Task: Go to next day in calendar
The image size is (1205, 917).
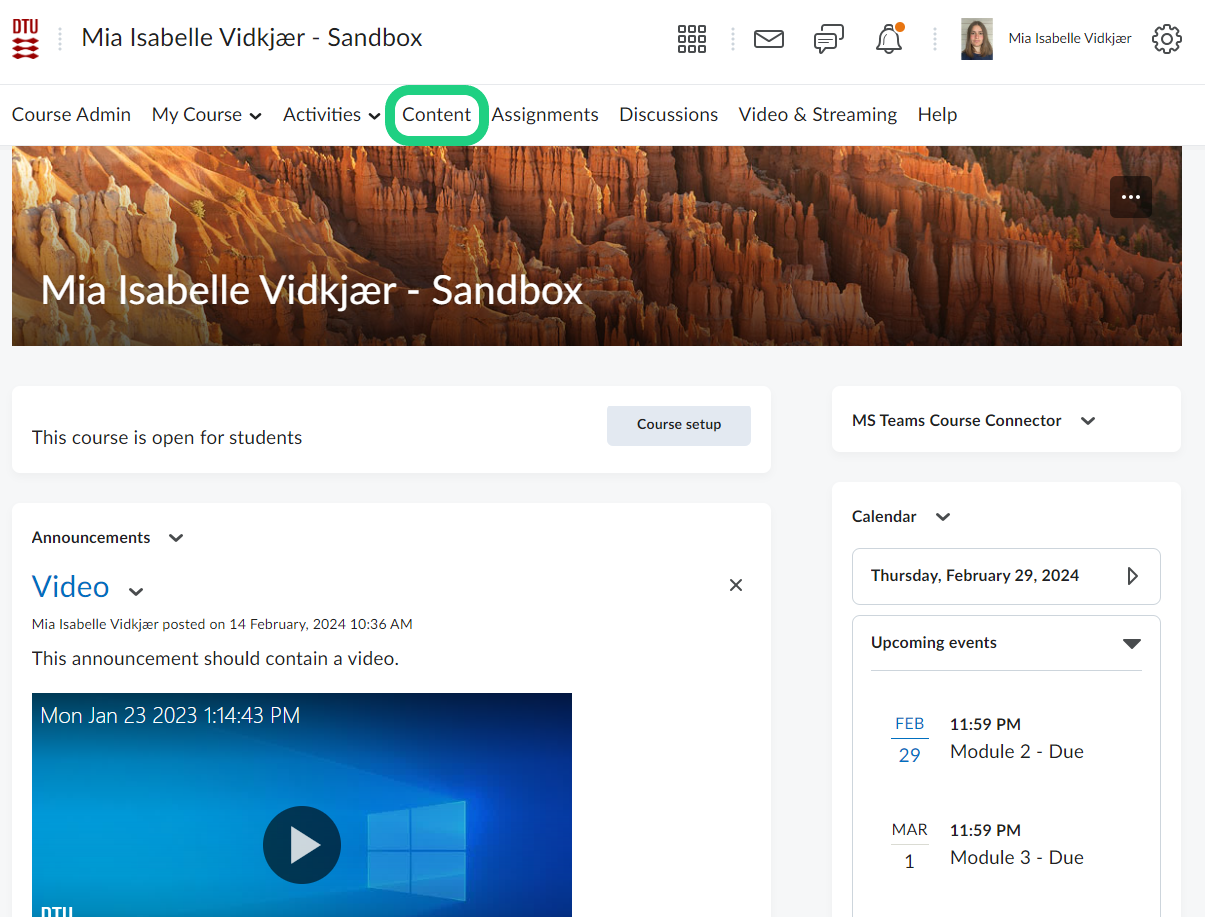Action: pyautogui.click(x=1132, y=576)
